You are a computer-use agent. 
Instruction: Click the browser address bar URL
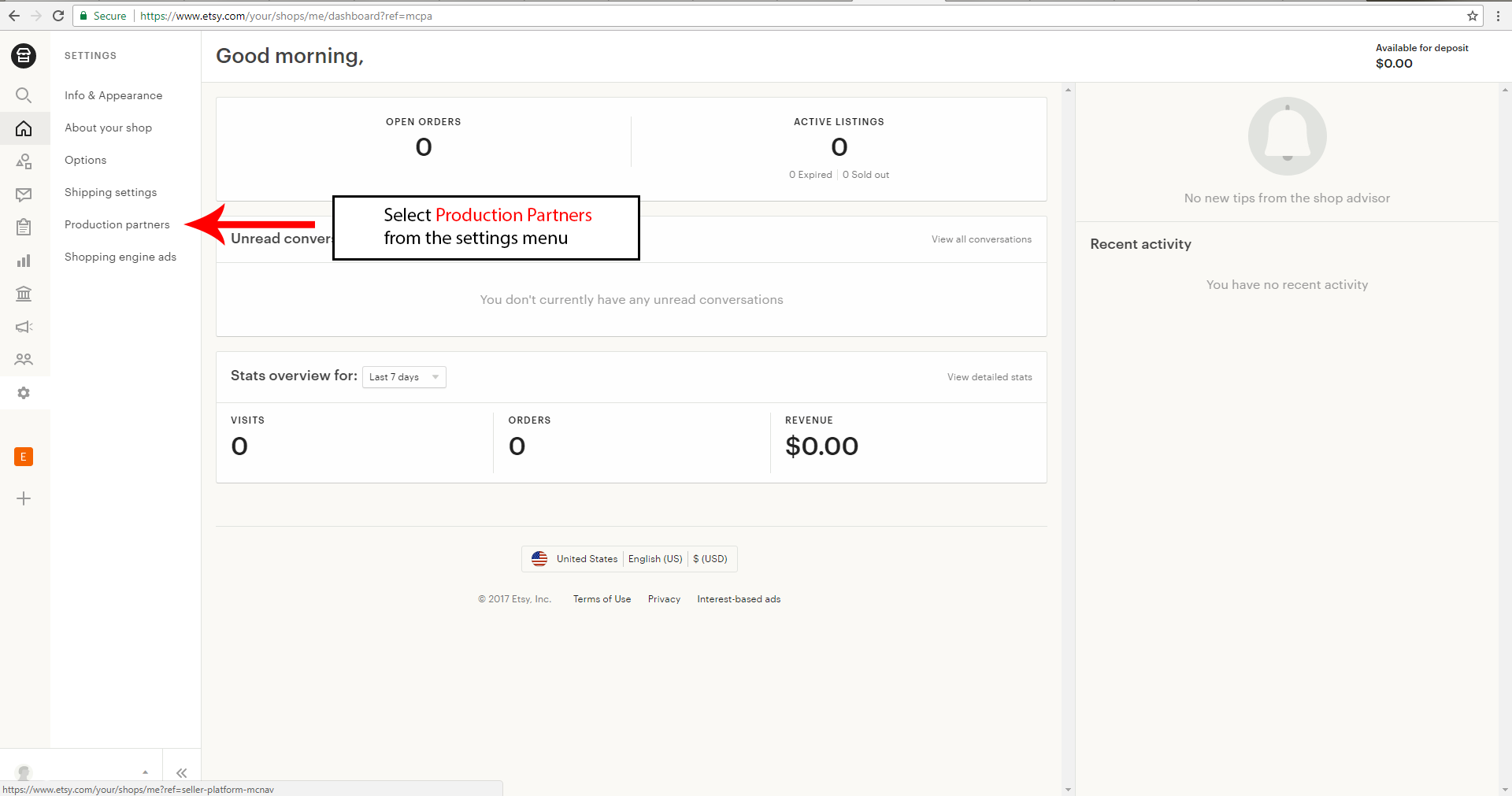(286, 16)
